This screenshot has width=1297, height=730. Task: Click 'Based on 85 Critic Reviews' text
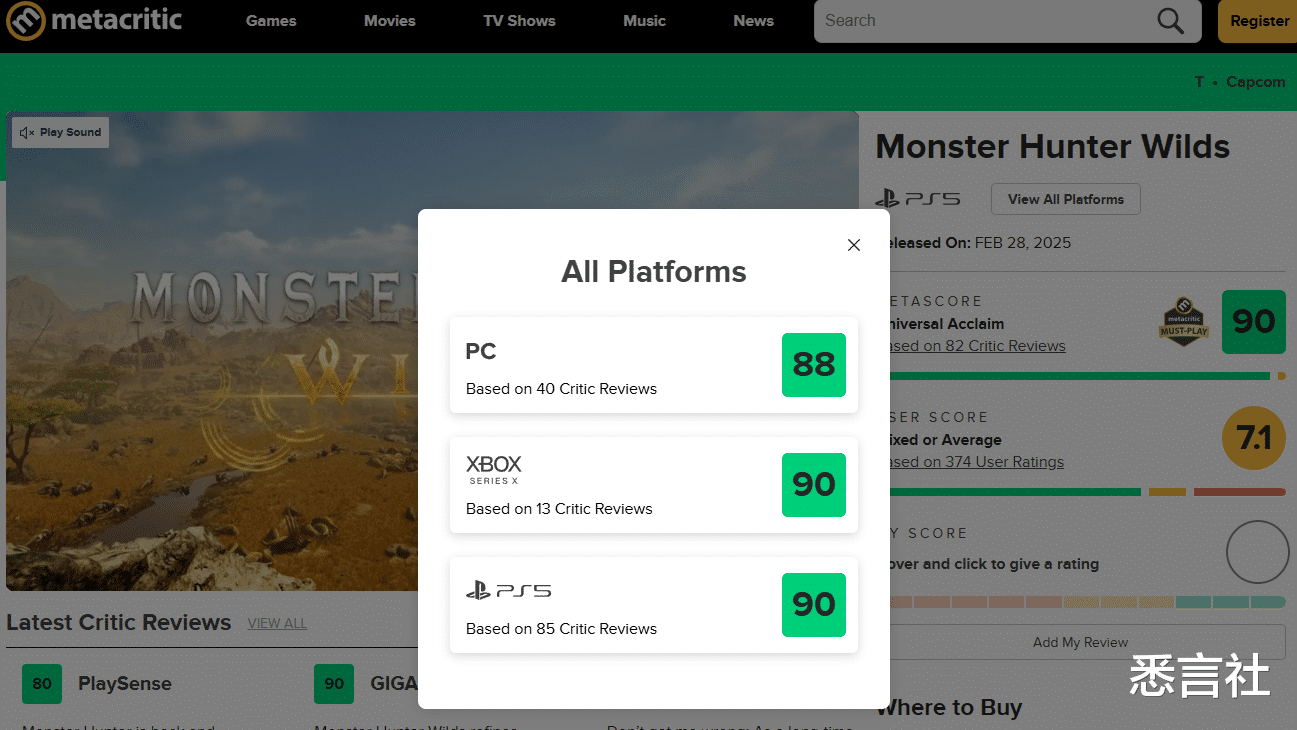click(x=561, y=629)
